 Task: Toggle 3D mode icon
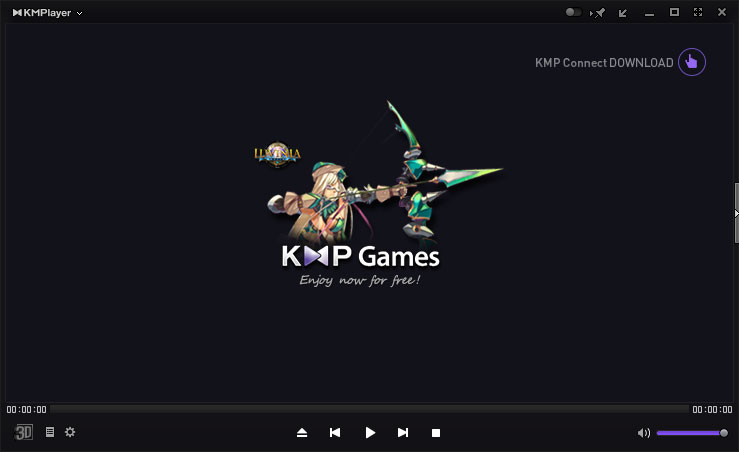[x=24, y=432]
